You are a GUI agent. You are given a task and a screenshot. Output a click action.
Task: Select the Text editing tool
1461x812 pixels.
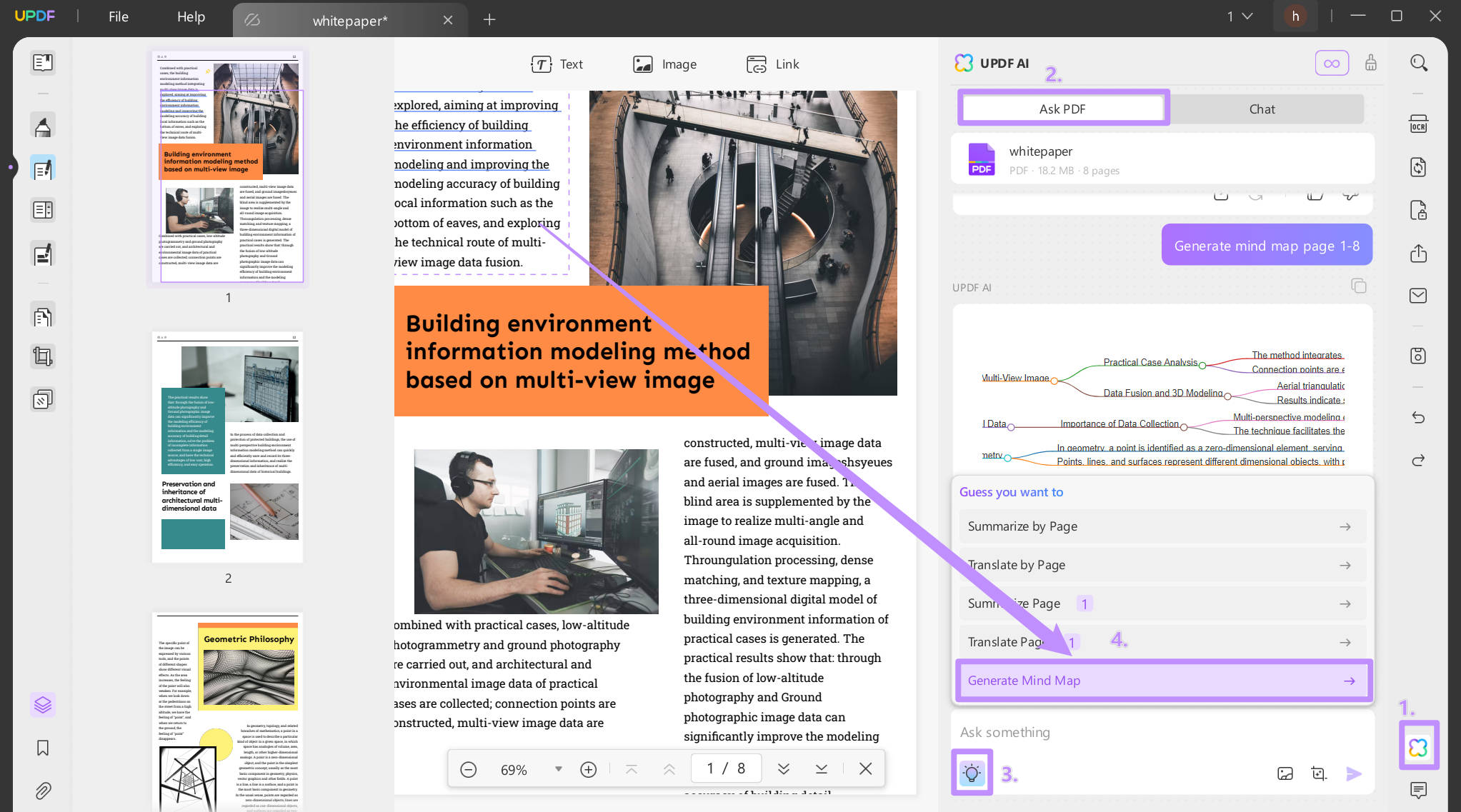[556, 63]
